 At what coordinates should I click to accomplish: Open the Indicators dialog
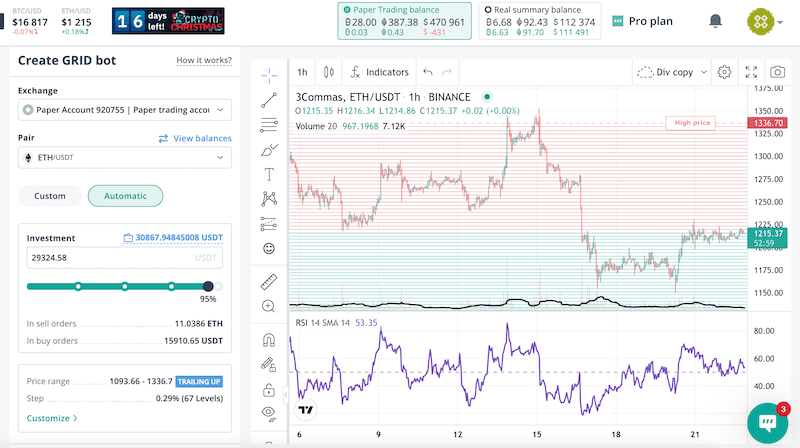click(x=380, y=72)
